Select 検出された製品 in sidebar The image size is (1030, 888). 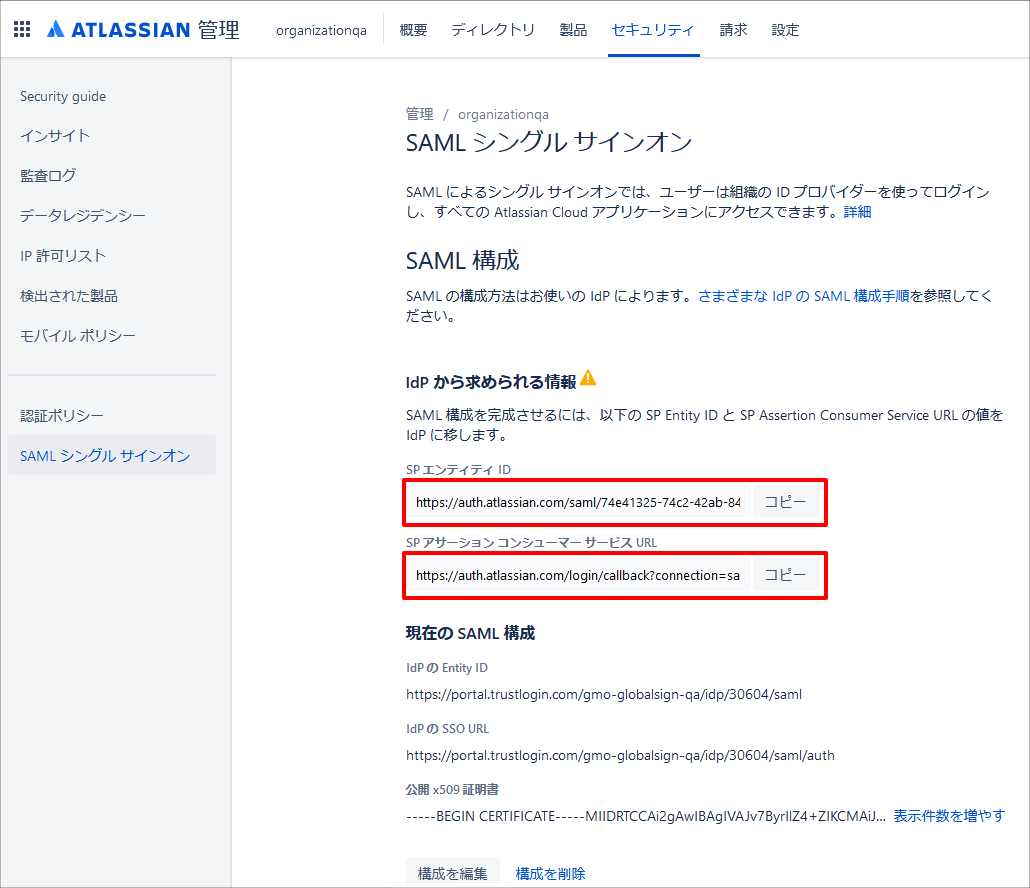[69, 296]
